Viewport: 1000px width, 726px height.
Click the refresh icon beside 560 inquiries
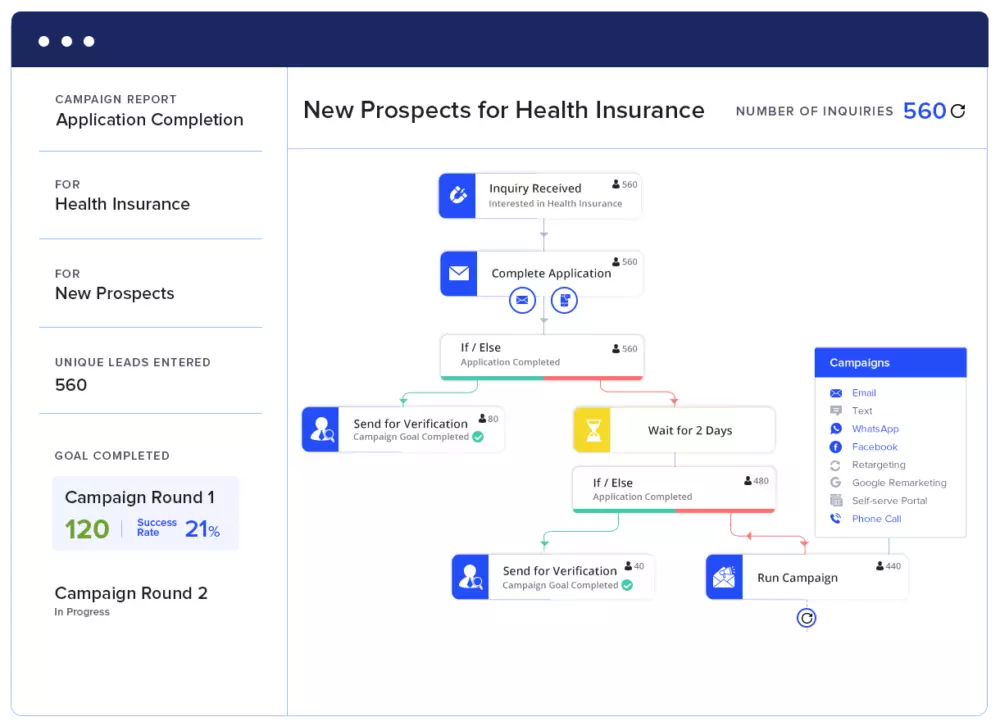click(958, 111)
